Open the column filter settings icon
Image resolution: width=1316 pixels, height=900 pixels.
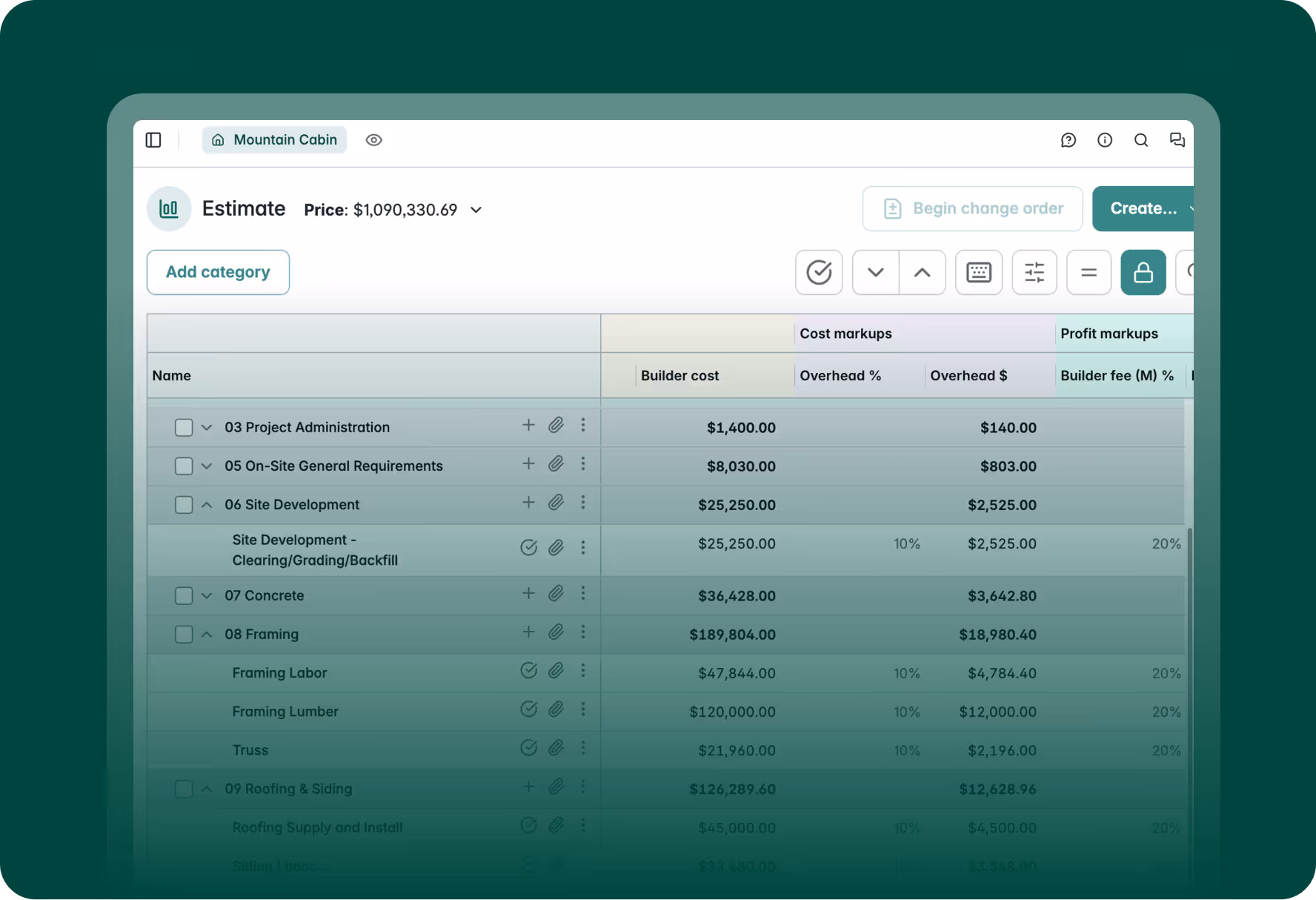tap(1034, 272)
